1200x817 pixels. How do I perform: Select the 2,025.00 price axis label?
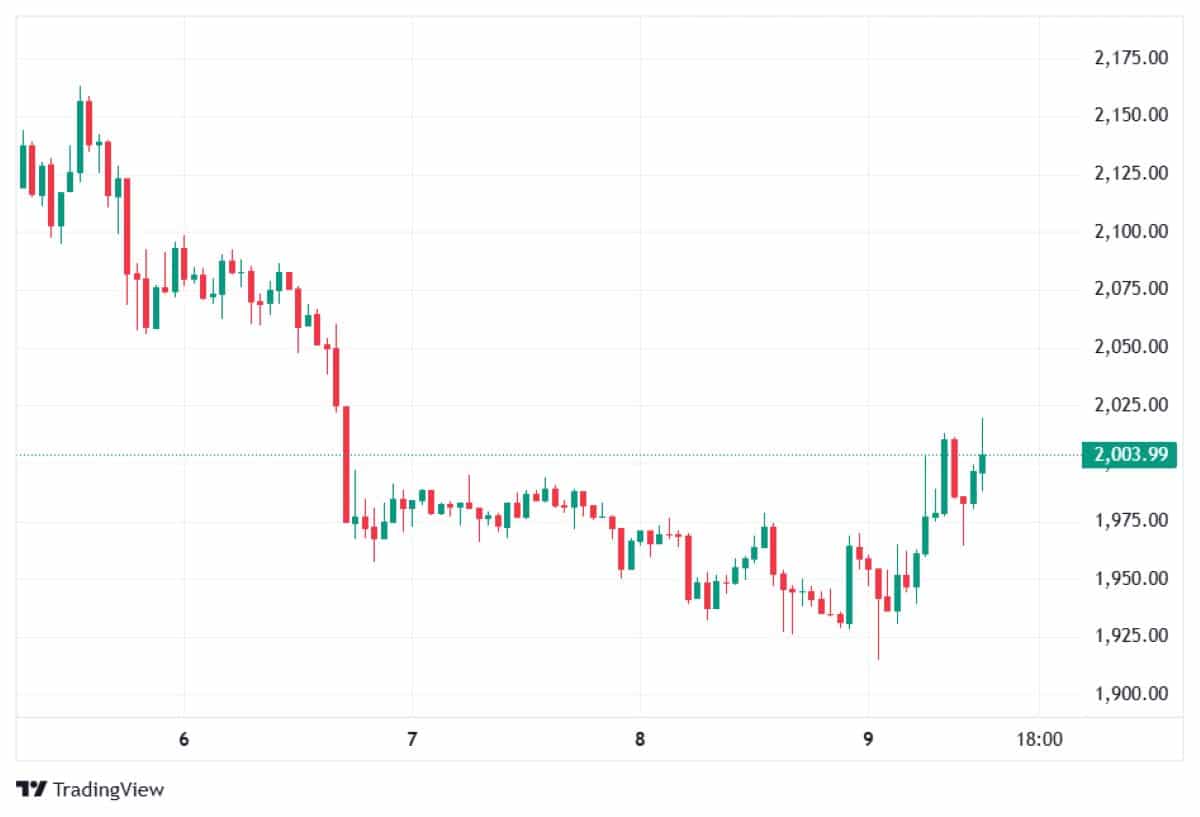click(x=1131, y=405)
